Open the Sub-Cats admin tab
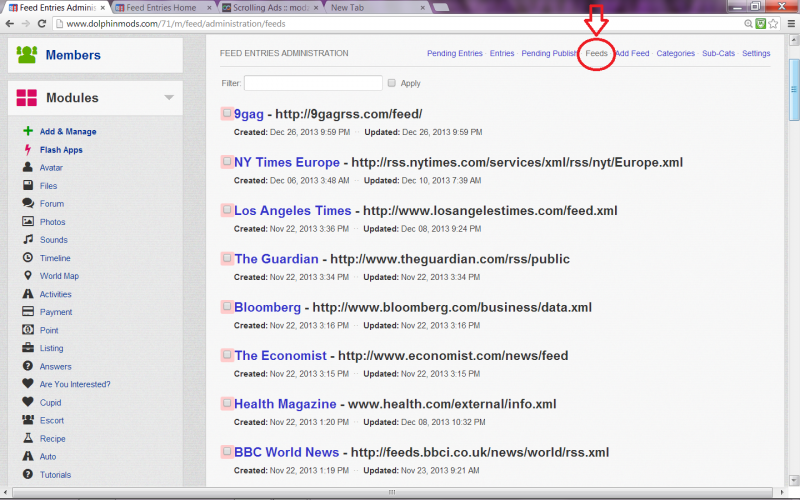Screen dimensions: 800x500 (718, 53)
